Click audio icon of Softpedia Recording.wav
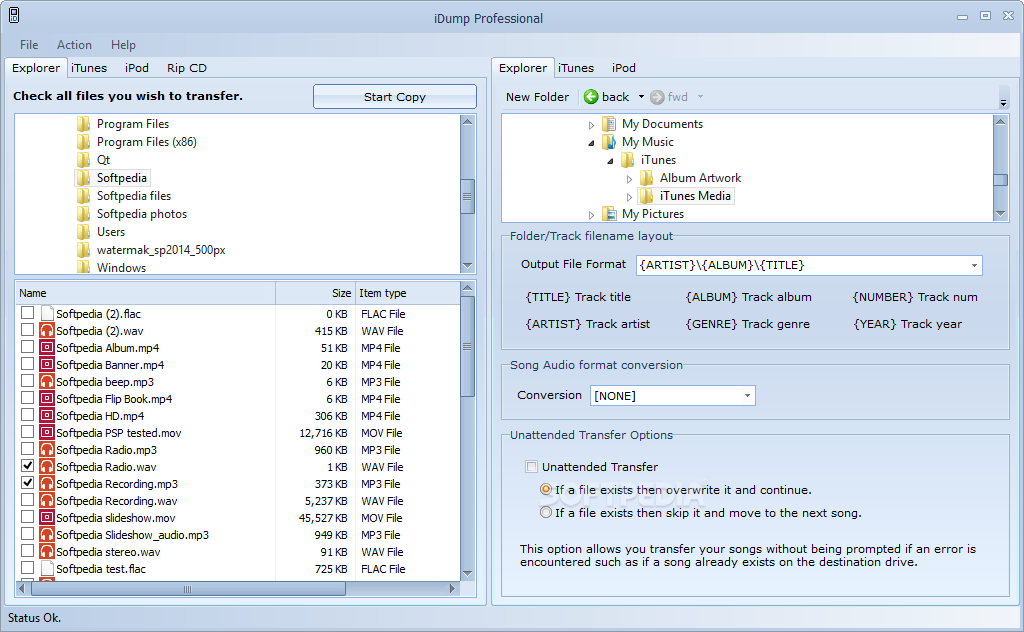1024x632 pixels. tap(46, 501)
